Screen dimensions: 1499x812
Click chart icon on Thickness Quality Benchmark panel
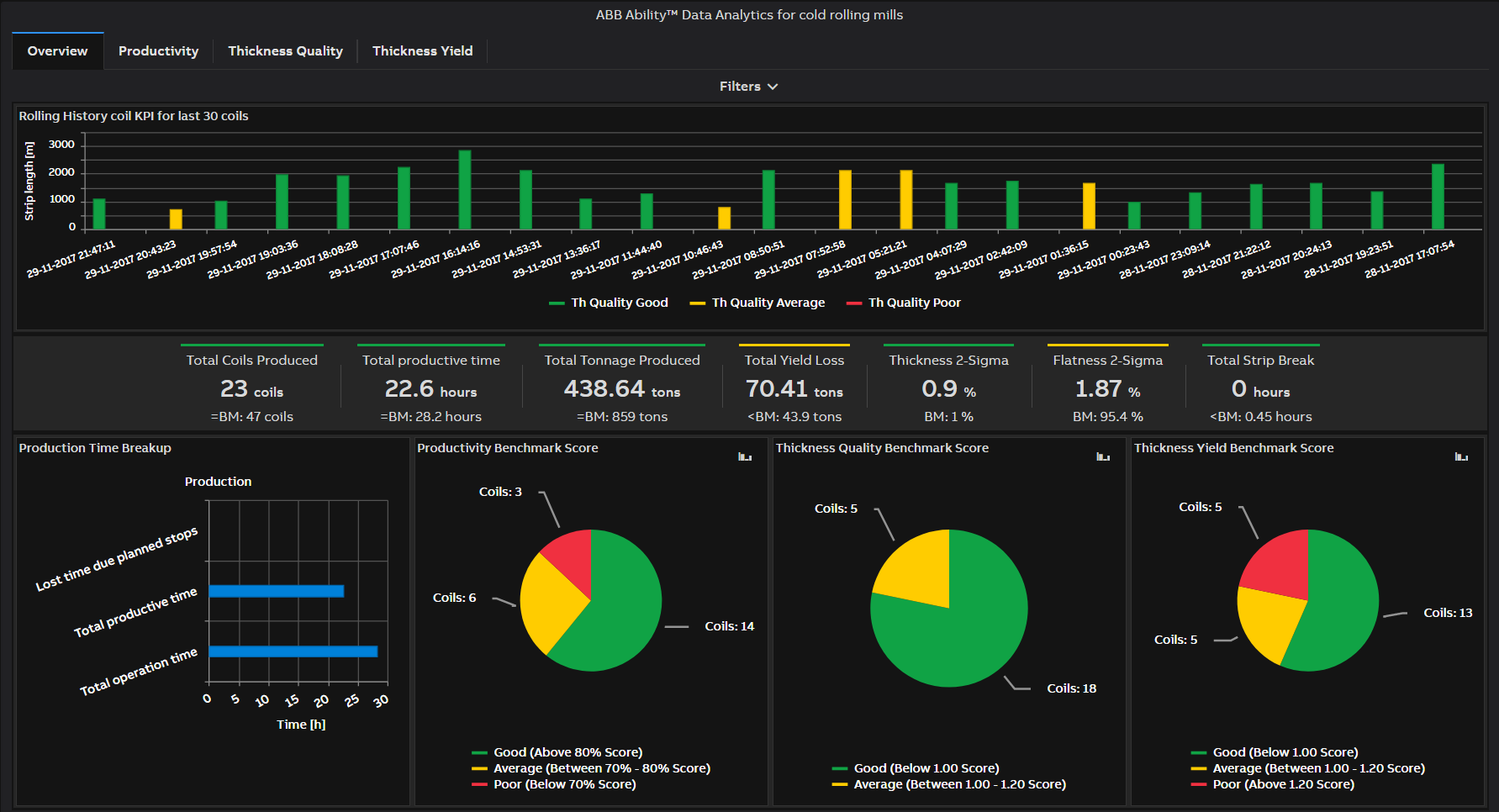coord(1103,456)
